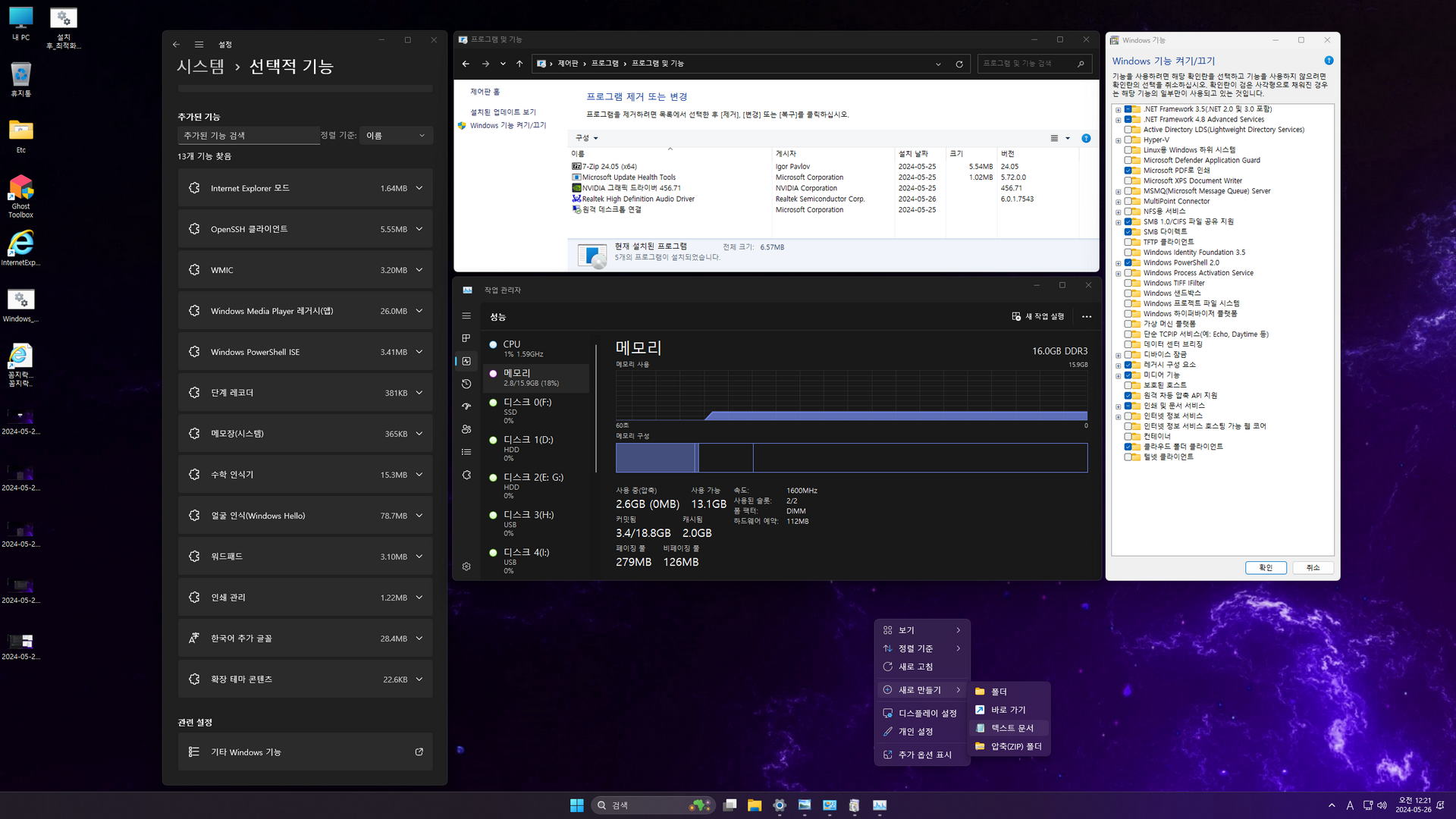Image resolution: width=1456 pixels, height=819 pixels.
Task: Expand the OpenSSH 클라이언트 feature entry
Action: click(x=419, y=229)
